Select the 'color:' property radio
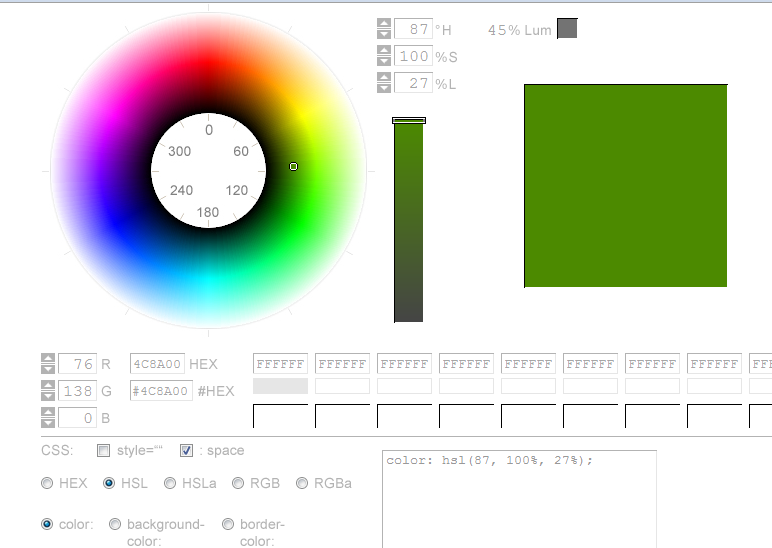This screenshot has height=548, width=772. point(47,524)
